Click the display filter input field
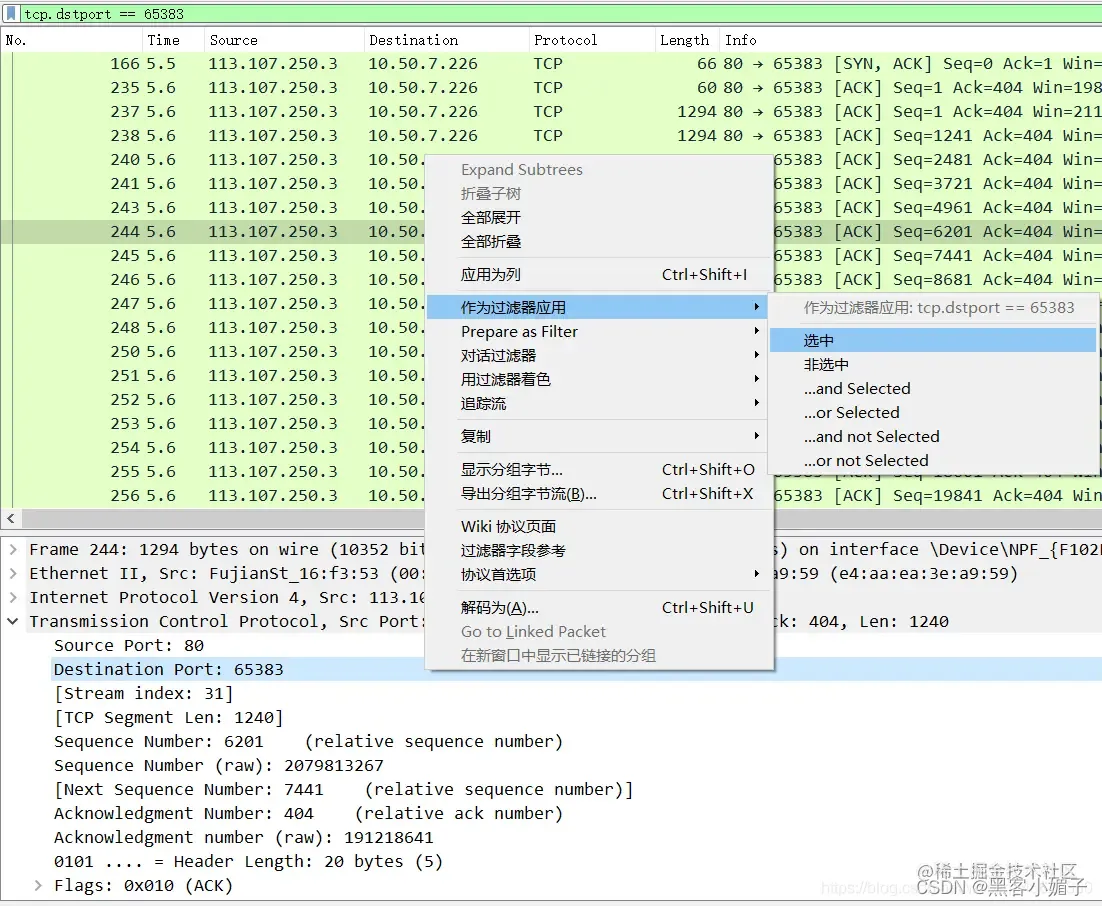1102x906 pixels. 561,13
